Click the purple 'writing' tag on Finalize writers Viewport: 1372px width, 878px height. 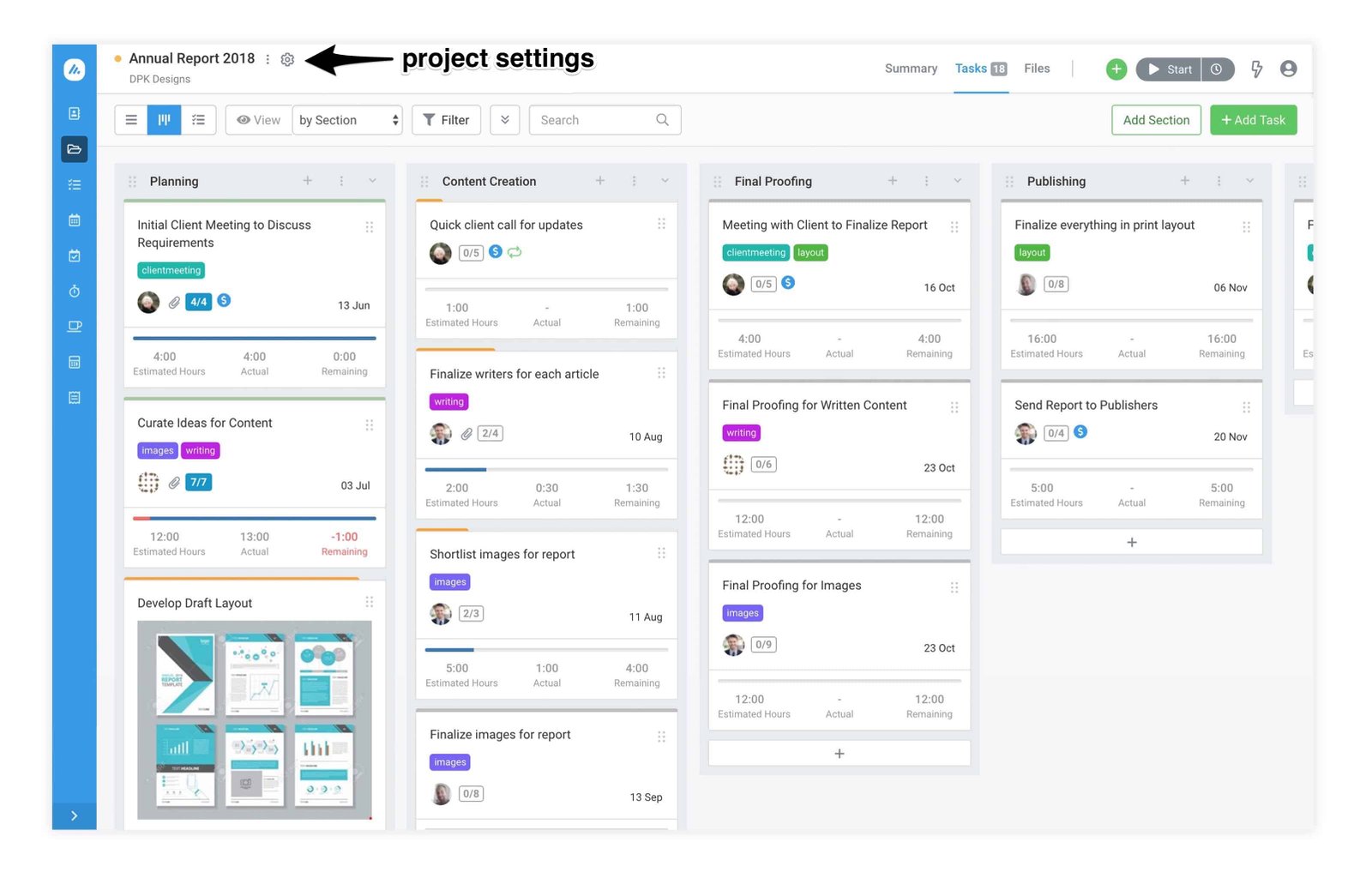coord(448,402)
